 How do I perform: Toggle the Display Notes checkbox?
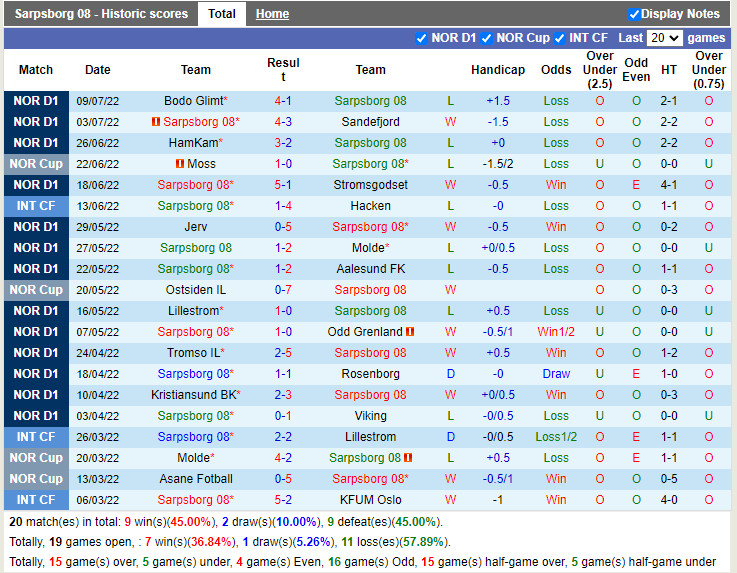634,15
